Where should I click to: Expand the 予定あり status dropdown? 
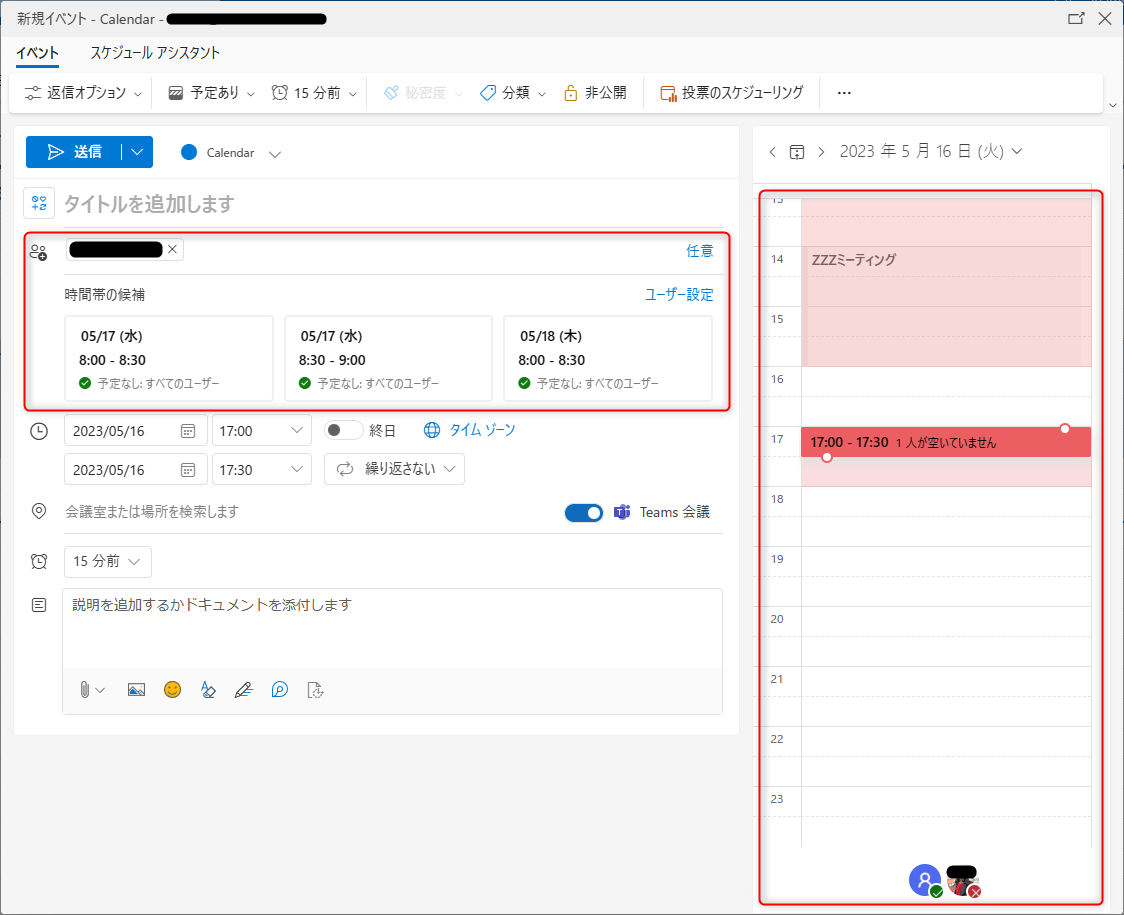point(211,93)
